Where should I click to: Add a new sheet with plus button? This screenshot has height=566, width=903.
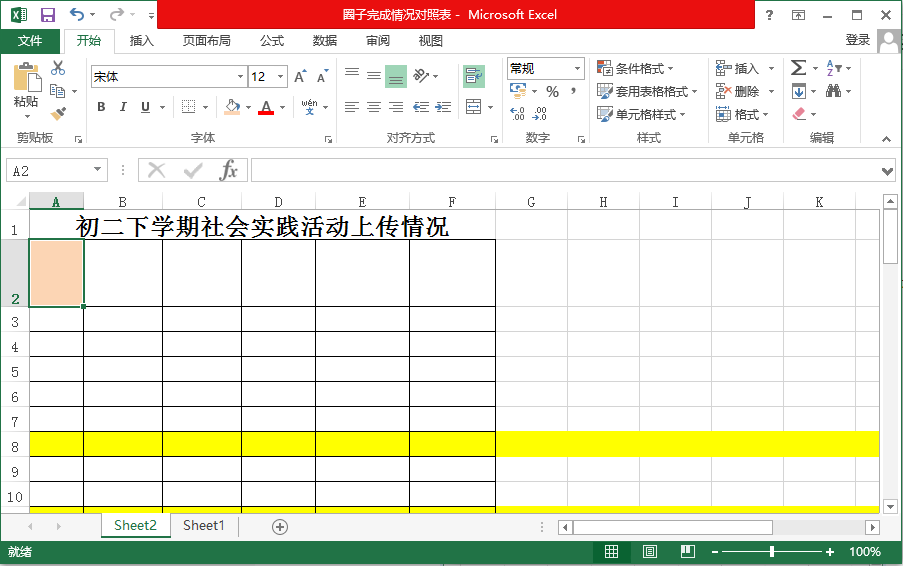point(280,527)
